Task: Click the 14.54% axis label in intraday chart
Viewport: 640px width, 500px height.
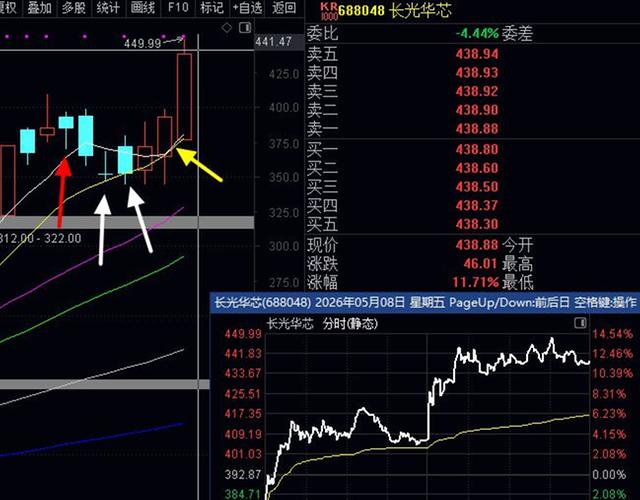Action: point(612,334)
